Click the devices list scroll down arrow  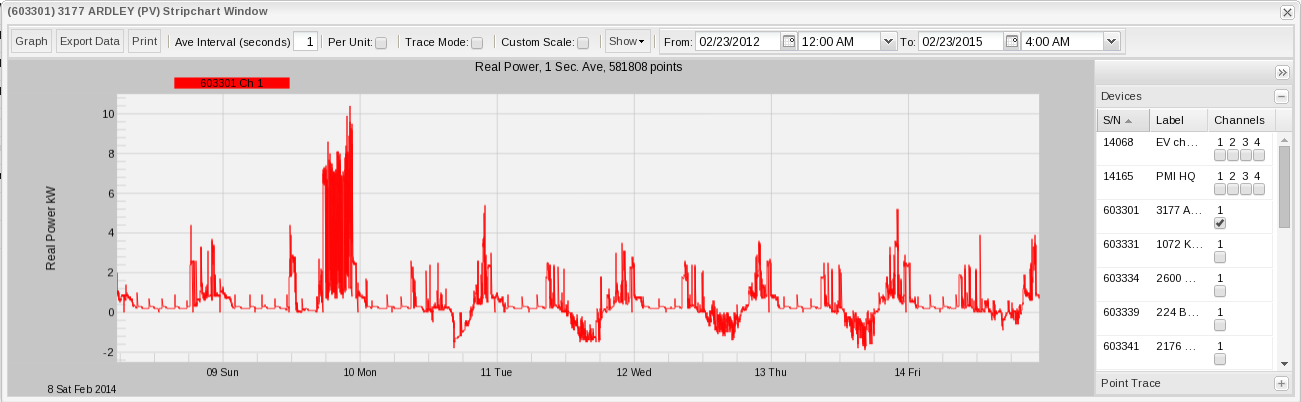[1284, 362]
